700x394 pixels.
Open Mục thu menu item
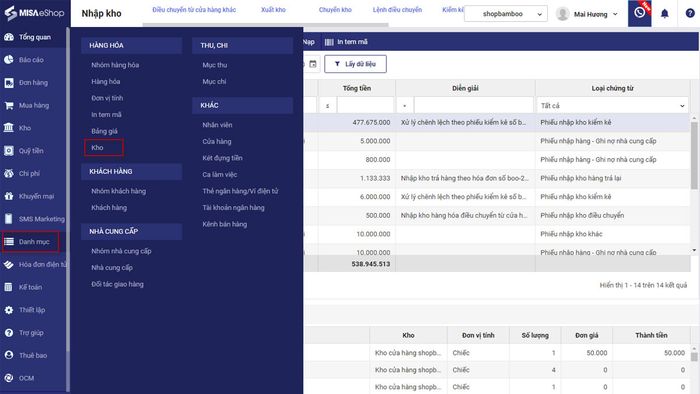click(x=215, y=65)
